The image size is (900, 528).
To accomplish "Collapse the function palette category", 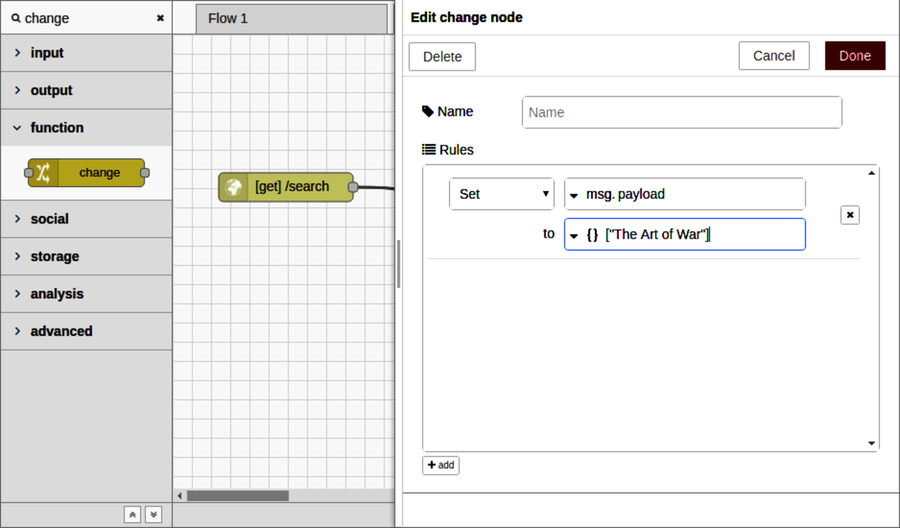I will [x=86, y=127].
